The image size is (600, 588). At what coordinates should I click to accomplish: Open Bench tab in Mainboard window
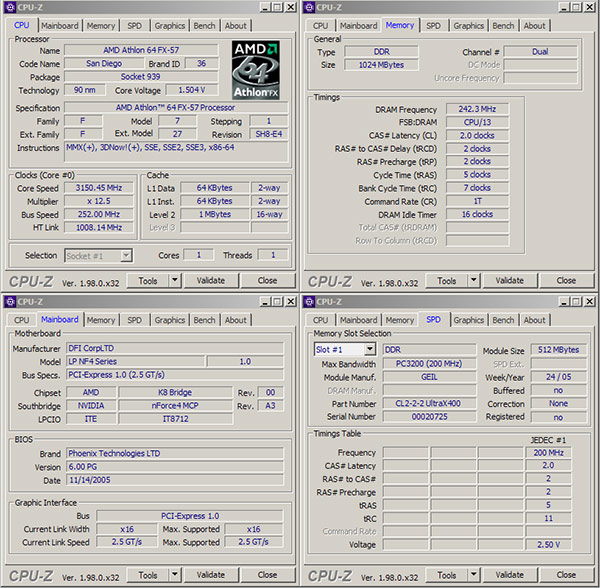tap(204, 320)
